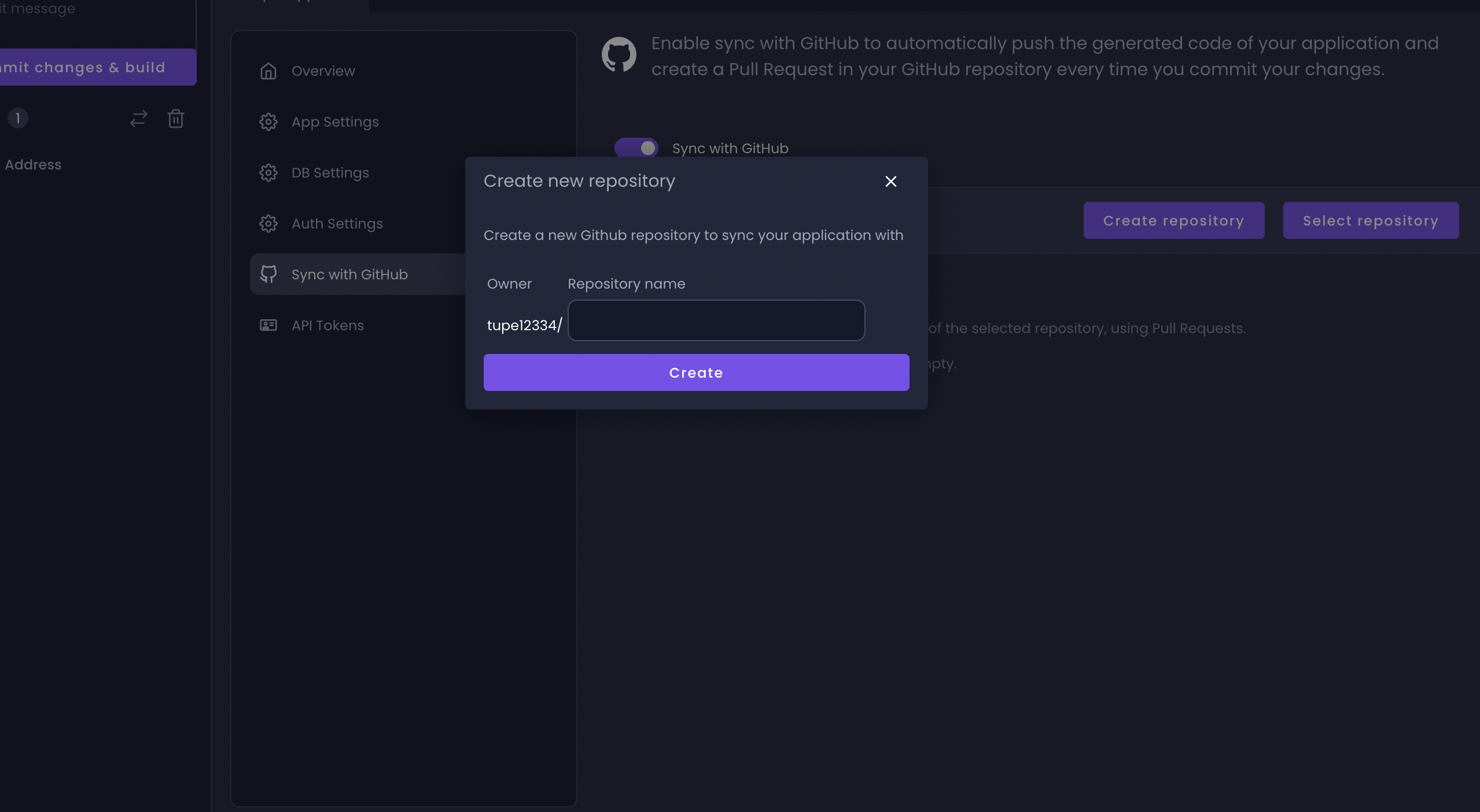This screenshot has width=1480, height=812.
Task: Click the swap arrows icon
Action: (x=139, y=119)
